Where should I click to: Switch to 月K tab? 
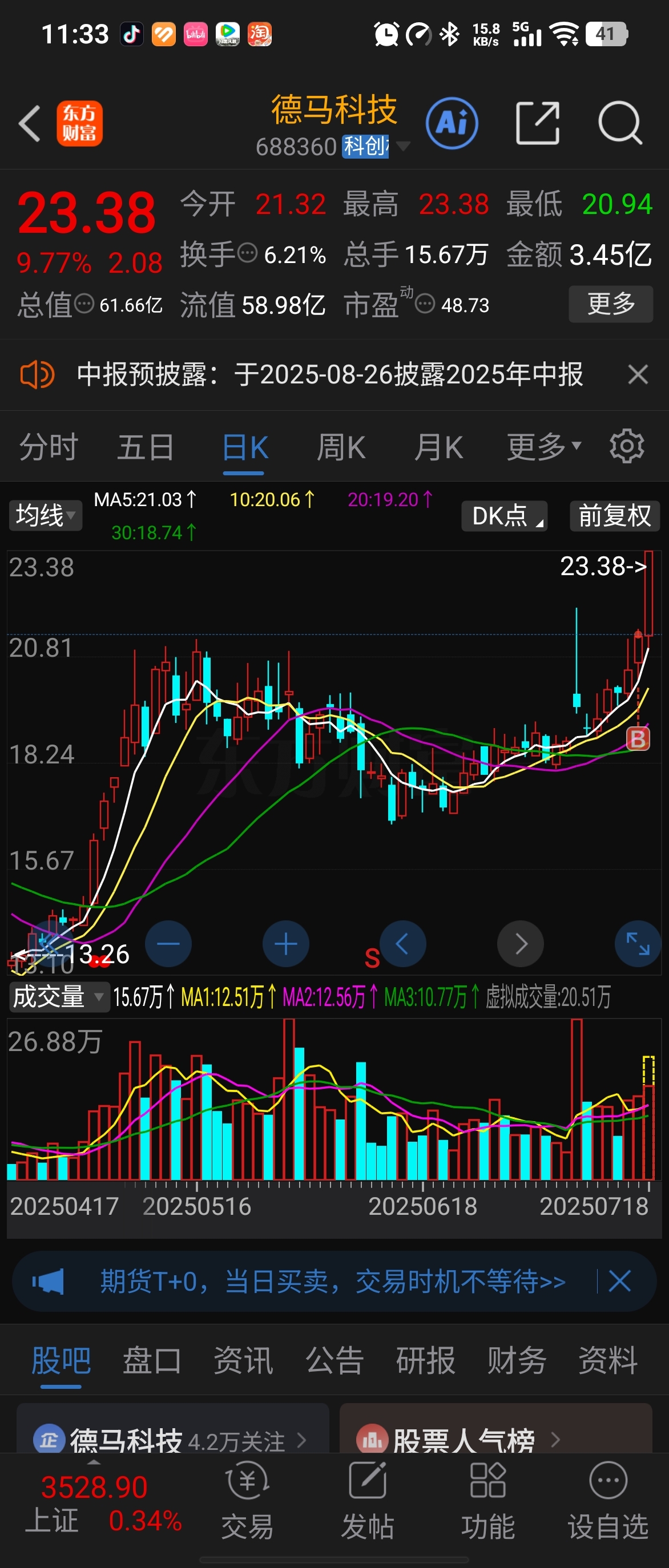(438, 447)
